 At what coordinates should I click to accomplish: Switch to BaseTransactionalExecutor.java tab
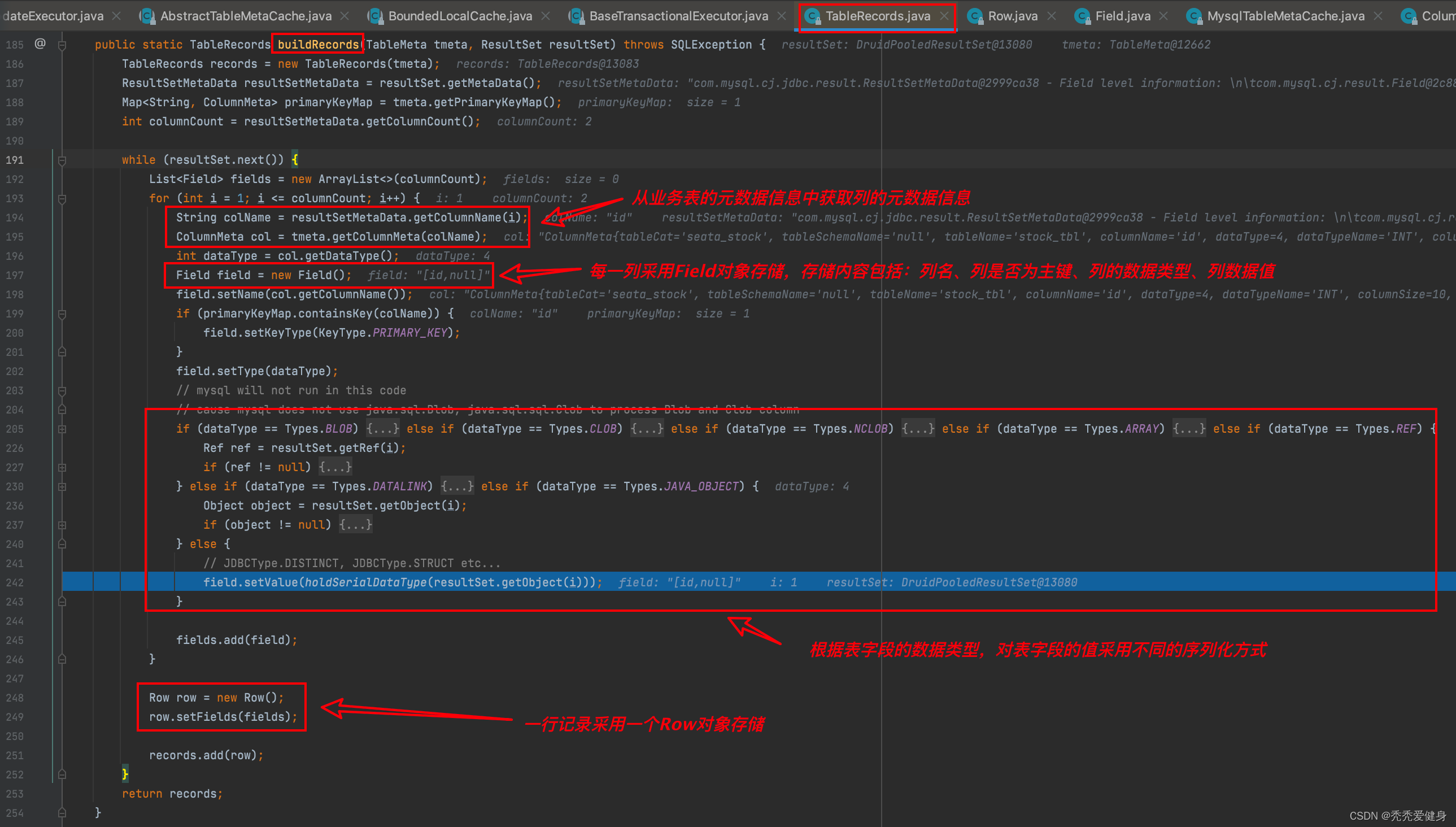pos(679,16)
